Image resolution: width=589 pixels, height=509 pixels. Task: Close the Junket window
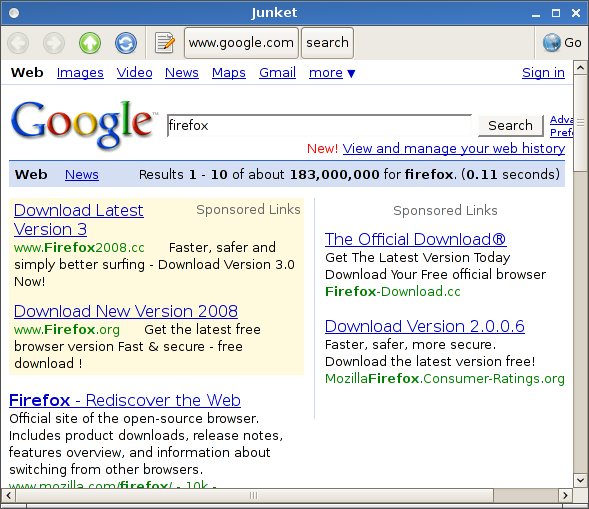[576, 14]
